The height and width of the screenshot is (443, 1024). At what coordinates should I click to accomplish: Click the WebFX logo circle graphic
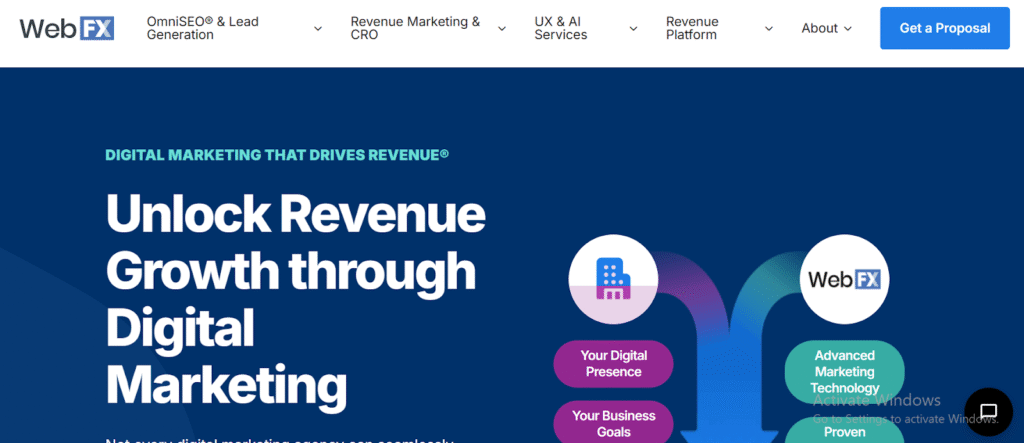pyautogui.click(x=844, y=279)
